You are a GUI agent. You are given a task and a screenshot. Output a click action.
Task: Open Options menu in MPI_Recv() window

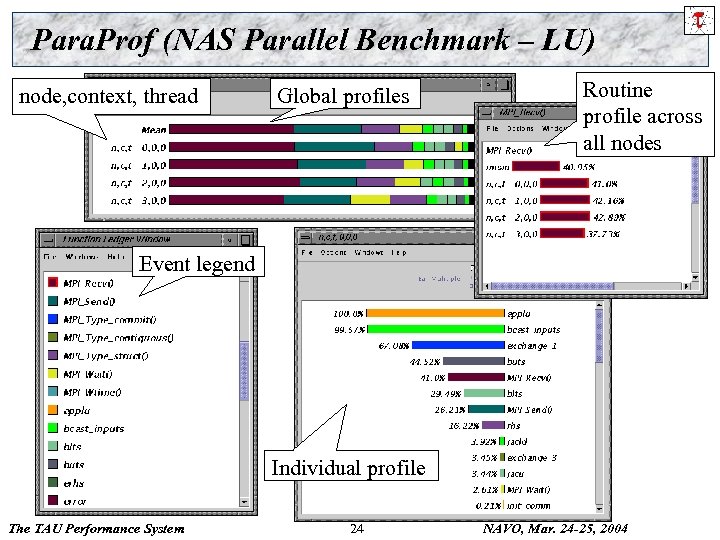click(x=520, y=129)
